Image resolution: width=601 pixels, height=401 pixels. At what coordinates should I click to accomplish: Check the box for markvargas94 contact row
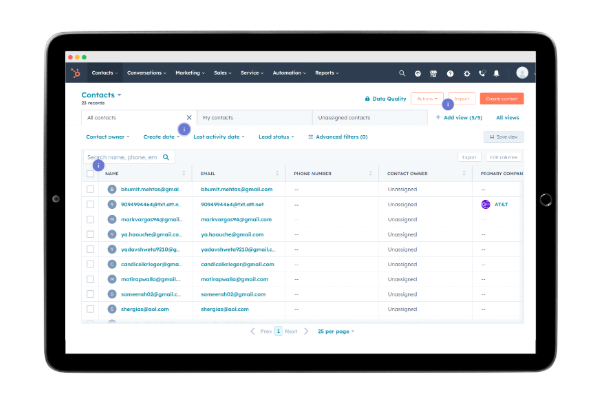90,218
